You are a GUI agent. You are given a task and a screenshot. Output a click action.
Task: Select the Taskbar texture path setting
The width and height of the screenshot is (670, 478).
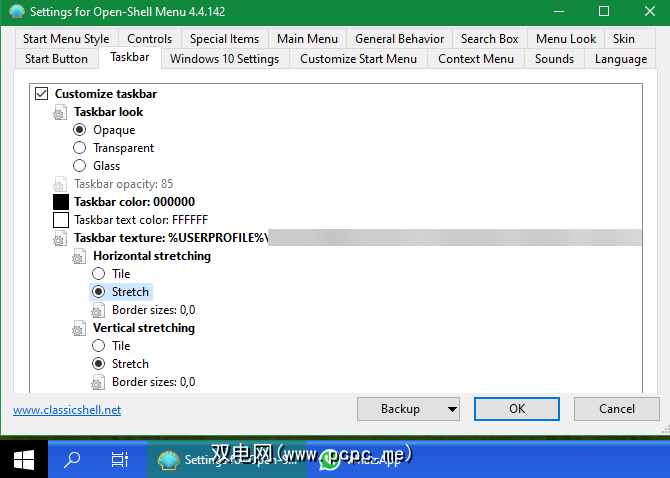[x=171, y=238]
